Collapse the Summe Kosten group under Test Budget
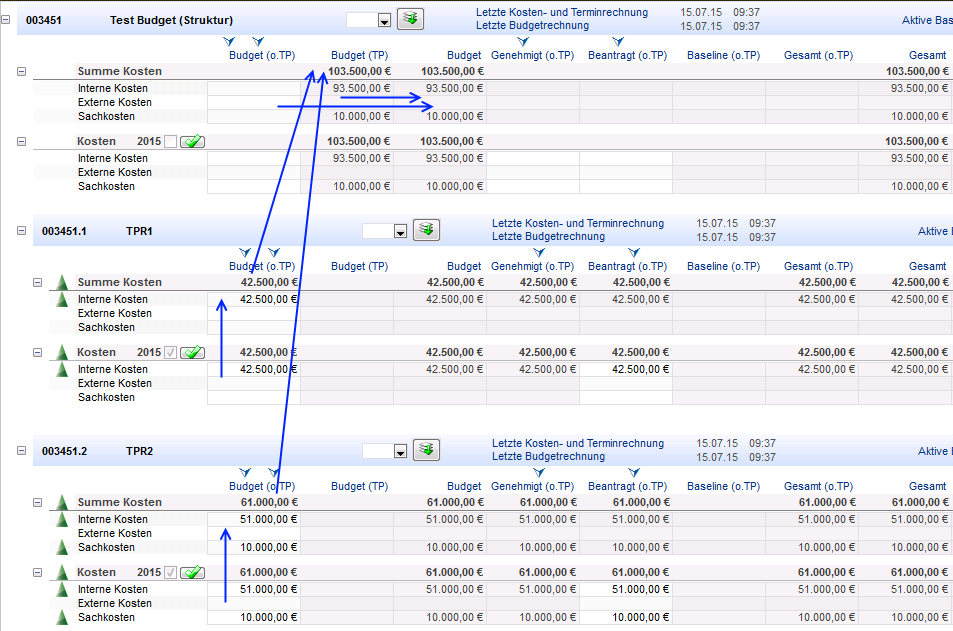The width and height of the screenshot is (953, 631). click(22, 72)
